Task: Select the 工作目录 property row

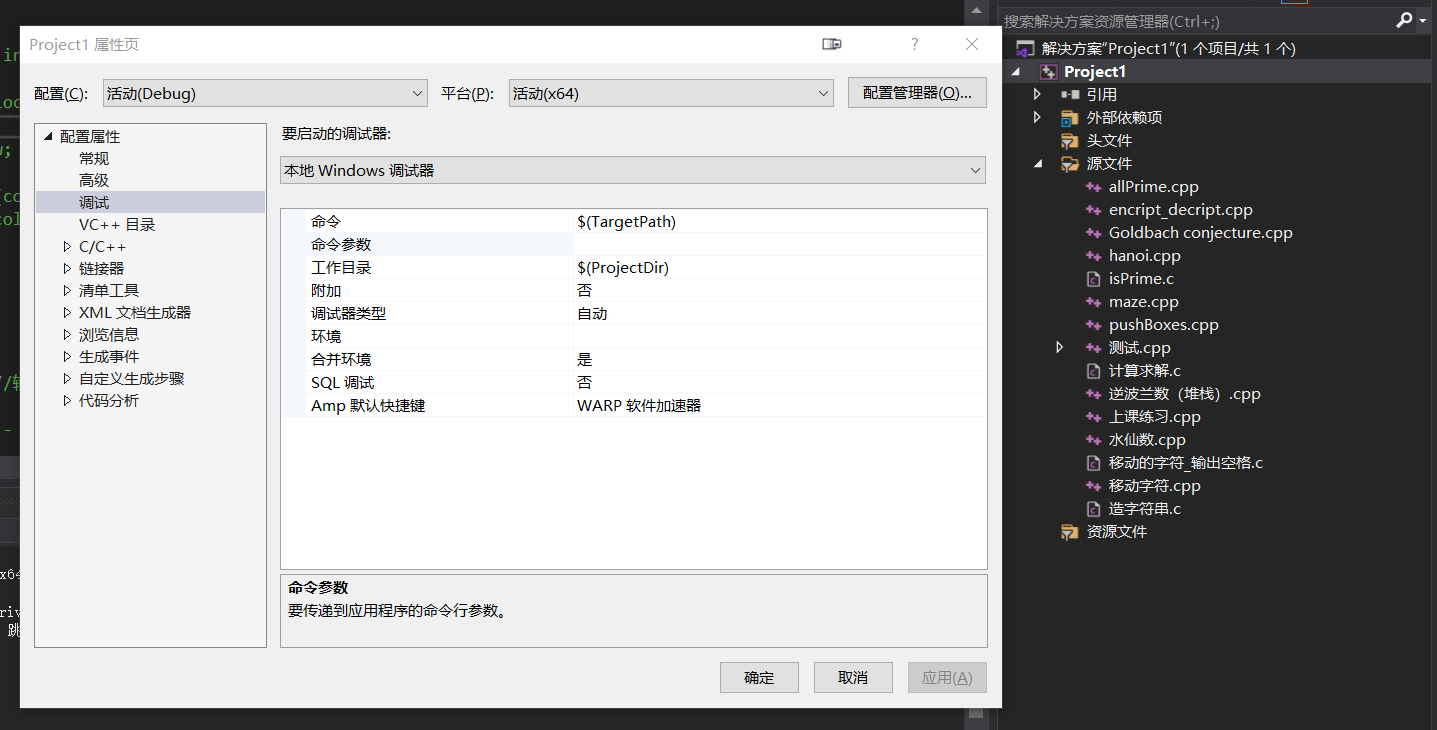Action: [x=634, y=268]
